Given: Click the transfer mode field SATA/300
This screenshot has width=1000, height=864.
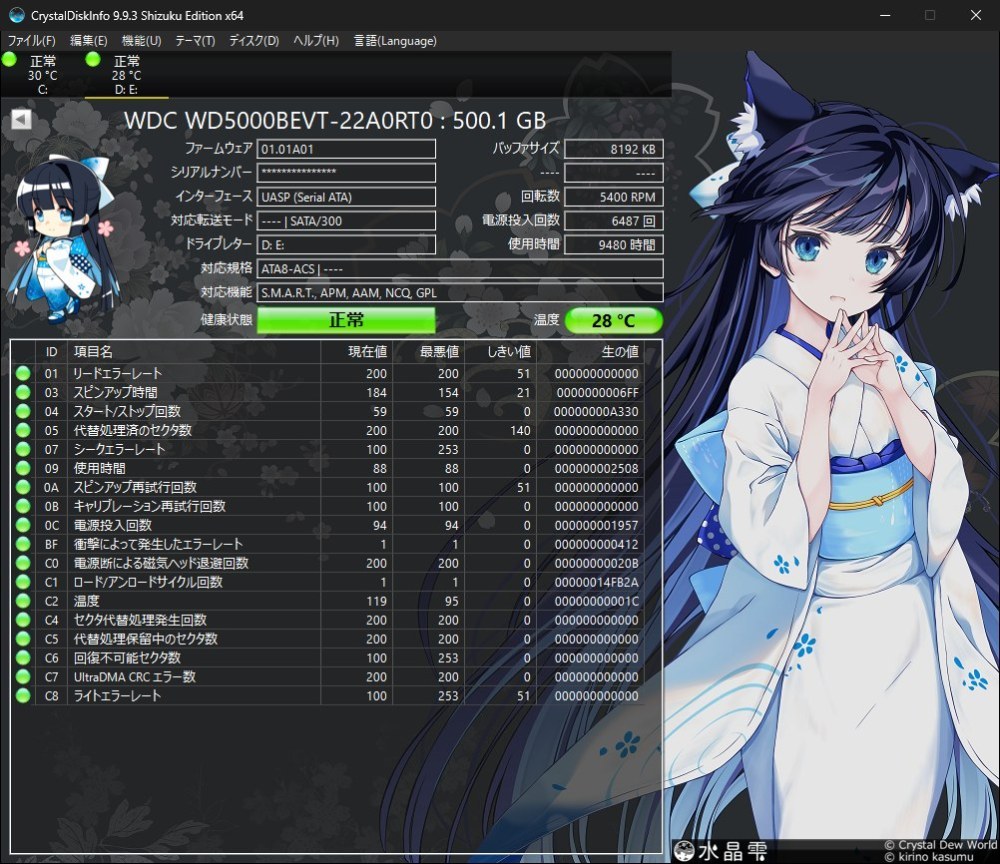Looking at the screenshot, I should click(x=346, y=221).
